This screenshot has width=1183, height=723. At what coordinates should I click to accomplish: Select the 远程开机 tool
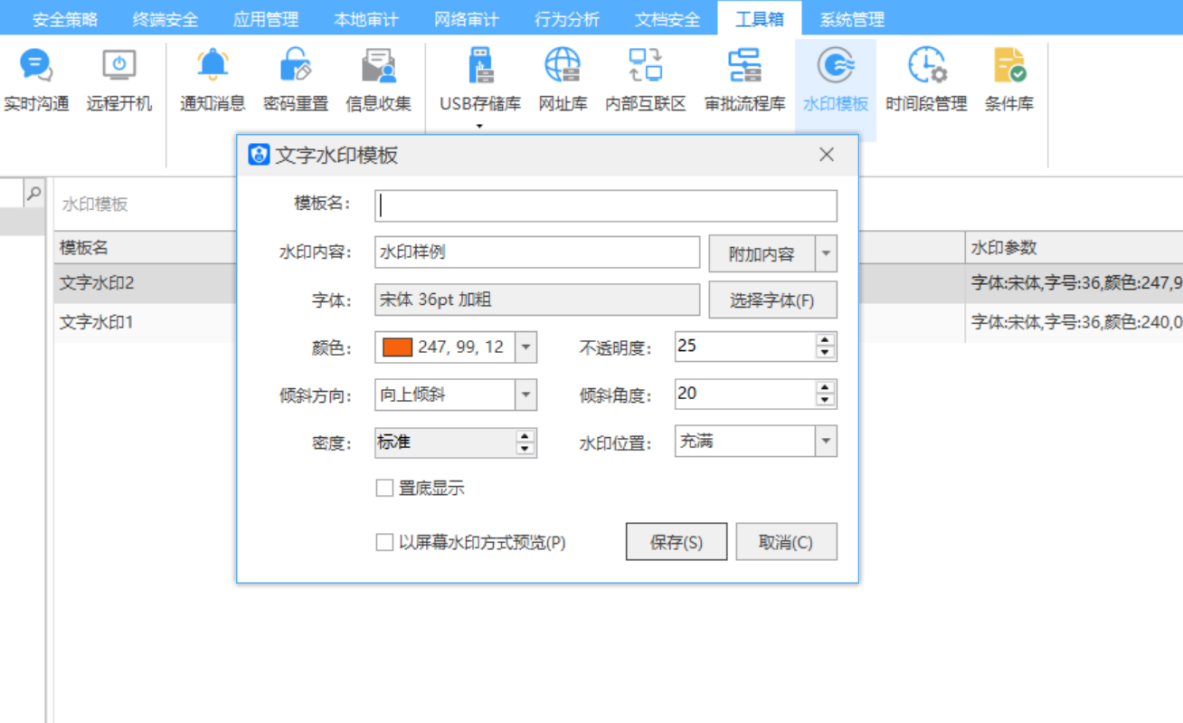pyautogui.click(x=119, y=80)
